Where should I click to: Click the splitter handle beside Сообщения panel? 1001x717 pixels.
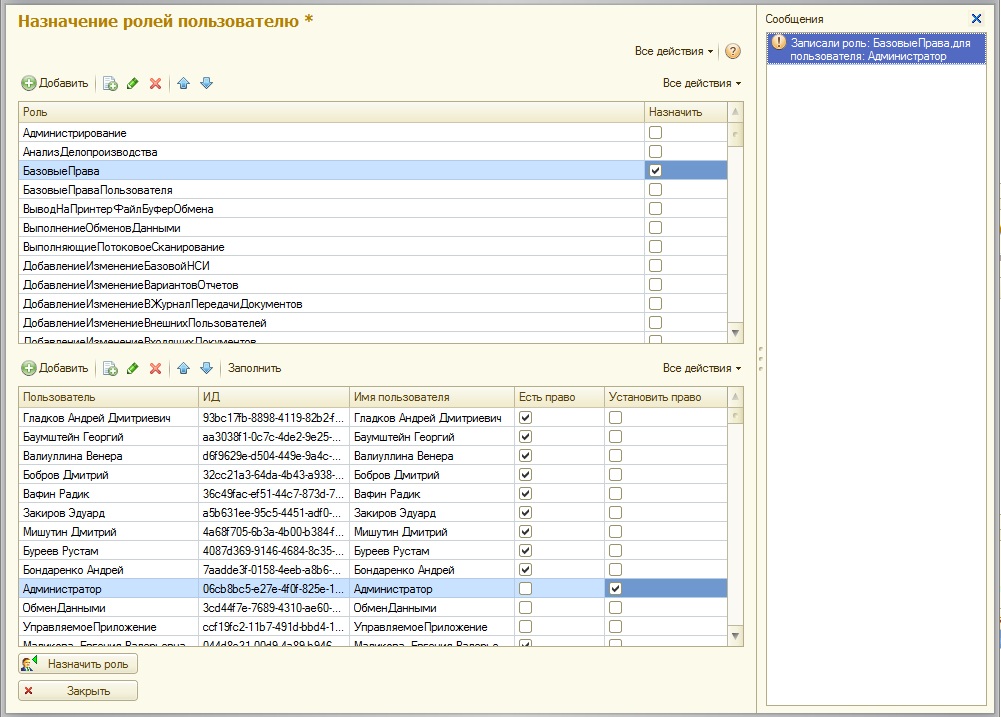click(x=760, y=359)
